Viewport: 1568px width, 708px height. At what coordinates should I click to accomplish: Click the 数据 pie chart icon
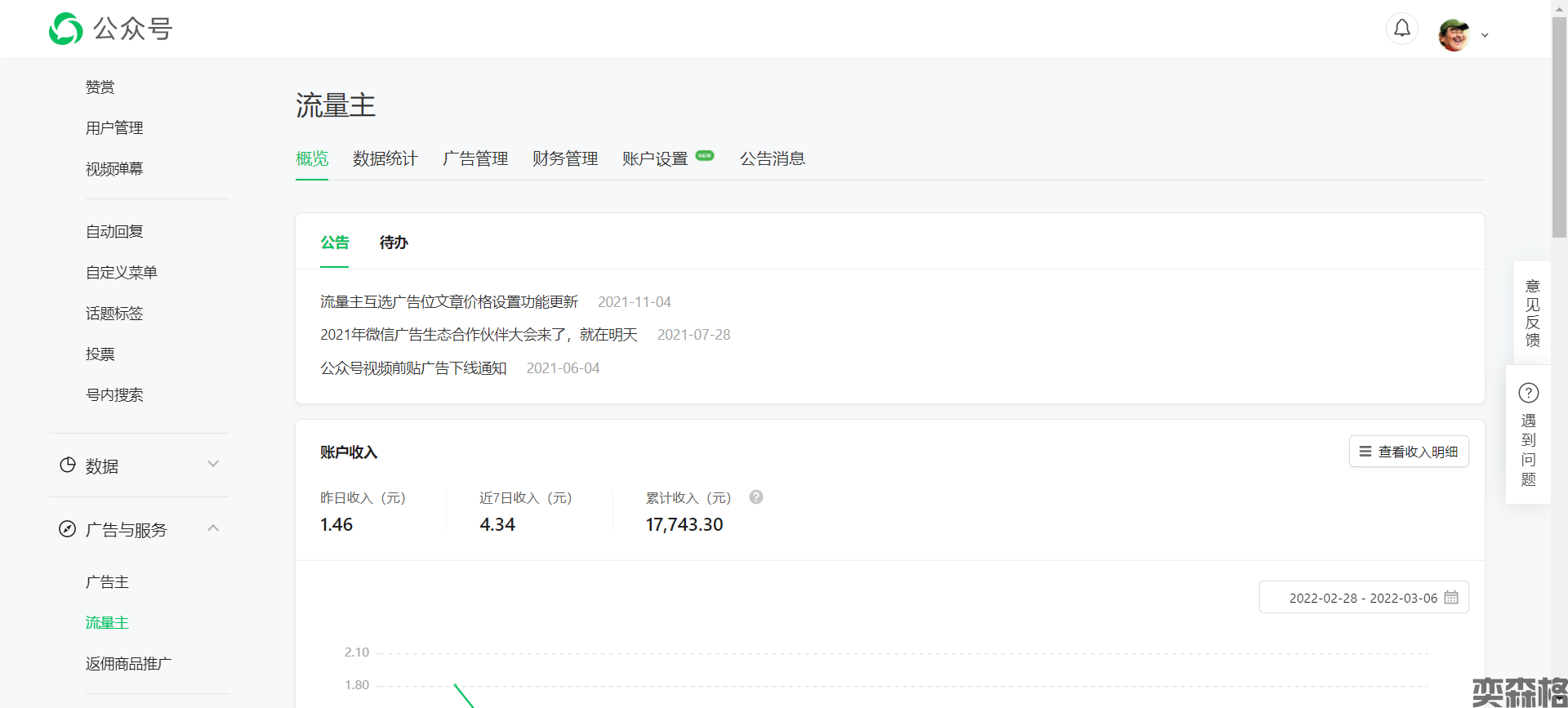(x=68, y=465)
